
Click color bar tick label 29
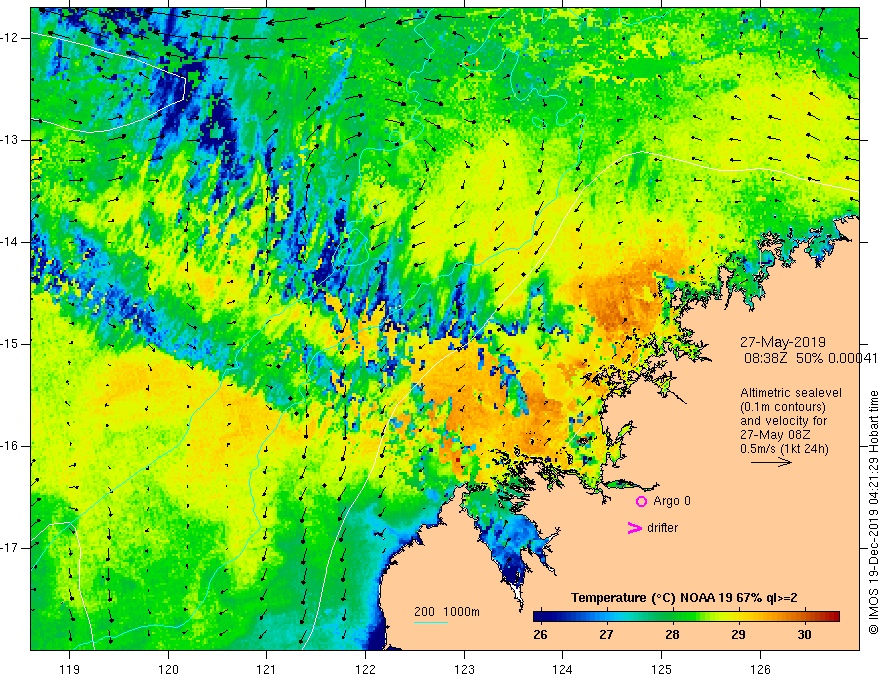pos(739,635)
